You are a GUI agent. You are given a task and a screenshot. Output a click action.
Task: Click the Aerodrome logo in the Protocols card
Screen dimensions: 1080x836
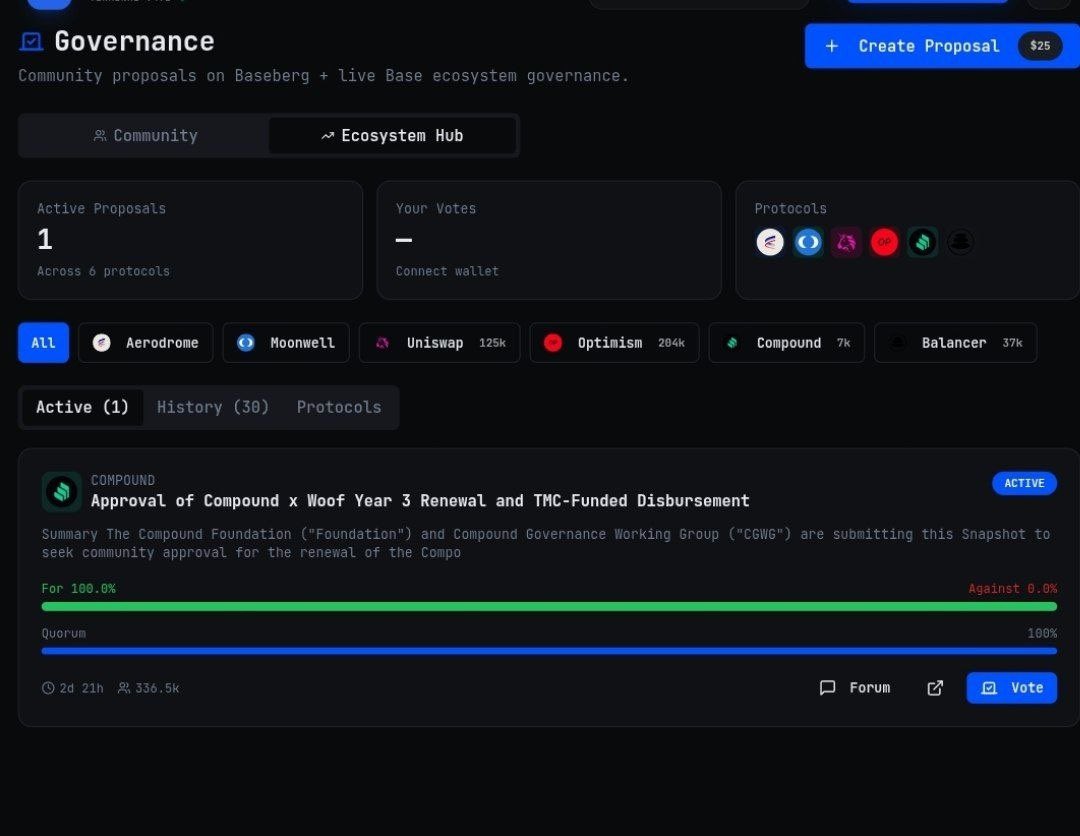pos(769,242)
